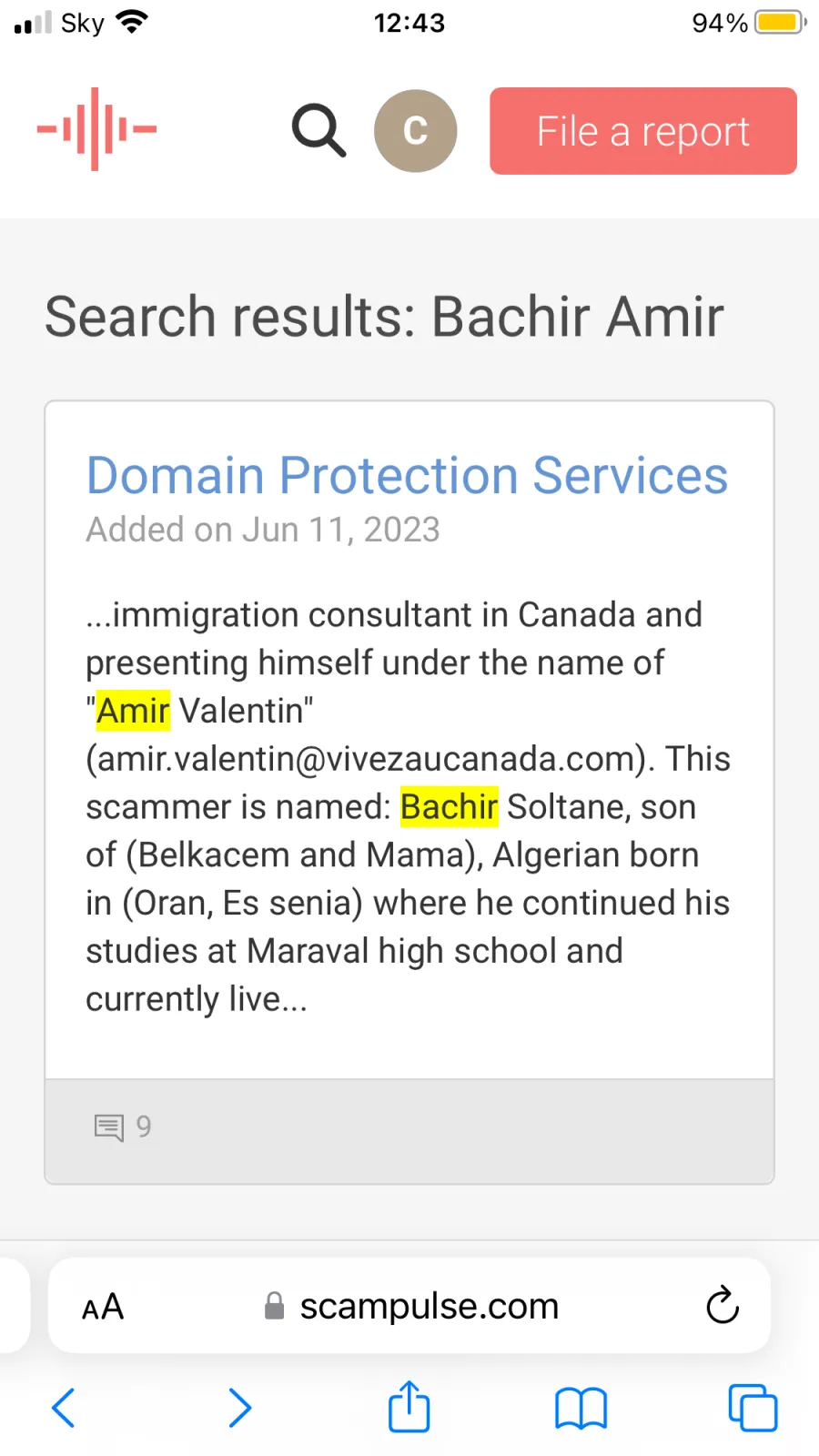Go forward with Safari forward arrow
This screenshot has height=1456, width=819.
pos(239,1408)
